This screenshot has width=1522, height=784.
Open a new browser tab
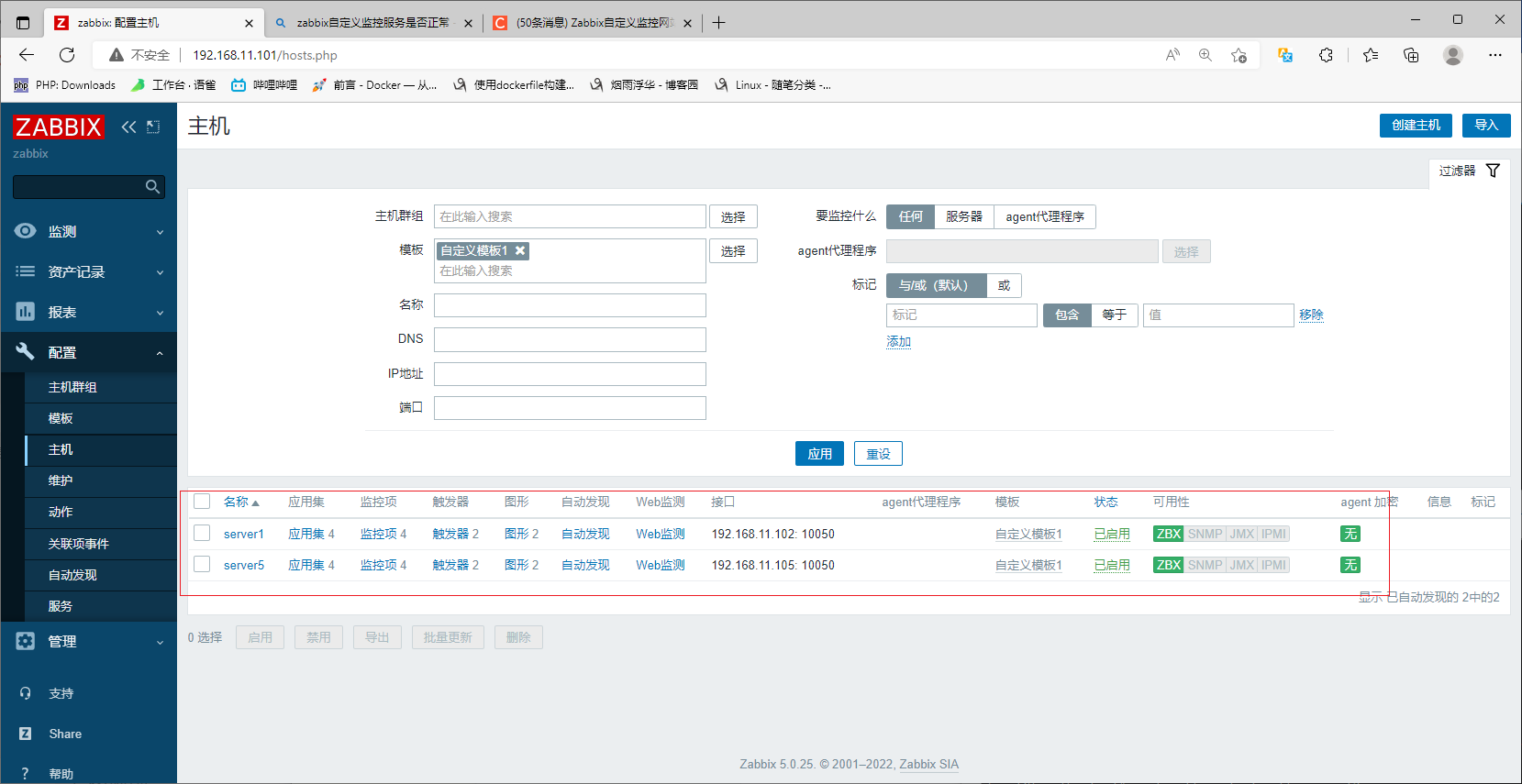[719, 23]
